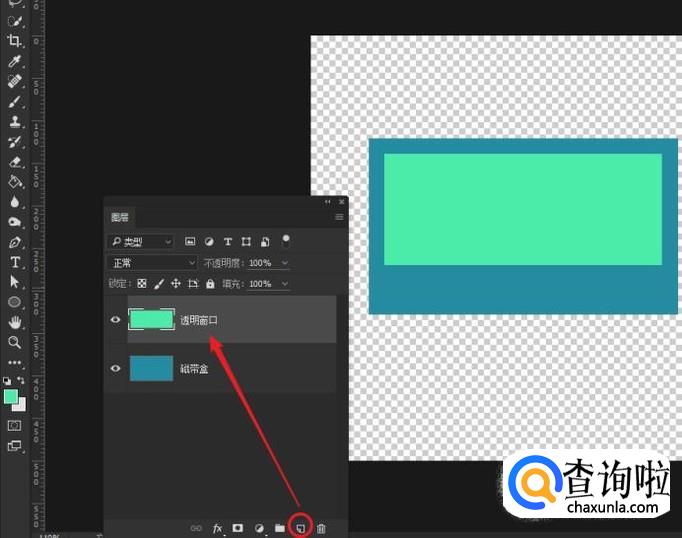Collapse the Layers panel with double arrows
The width and height of the screenshot is (682, 538).
(328, 202)
